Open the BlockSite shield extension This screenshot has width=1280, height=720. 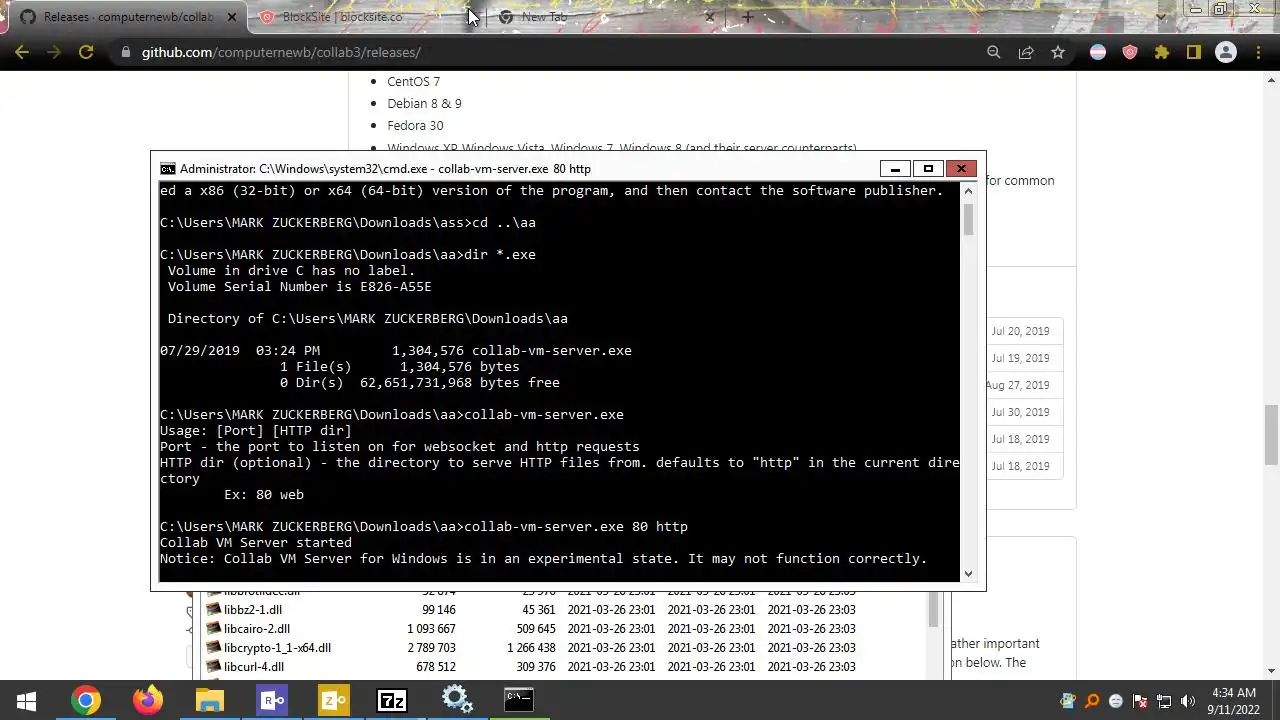pyautogui.click(x=1130, y=52)
